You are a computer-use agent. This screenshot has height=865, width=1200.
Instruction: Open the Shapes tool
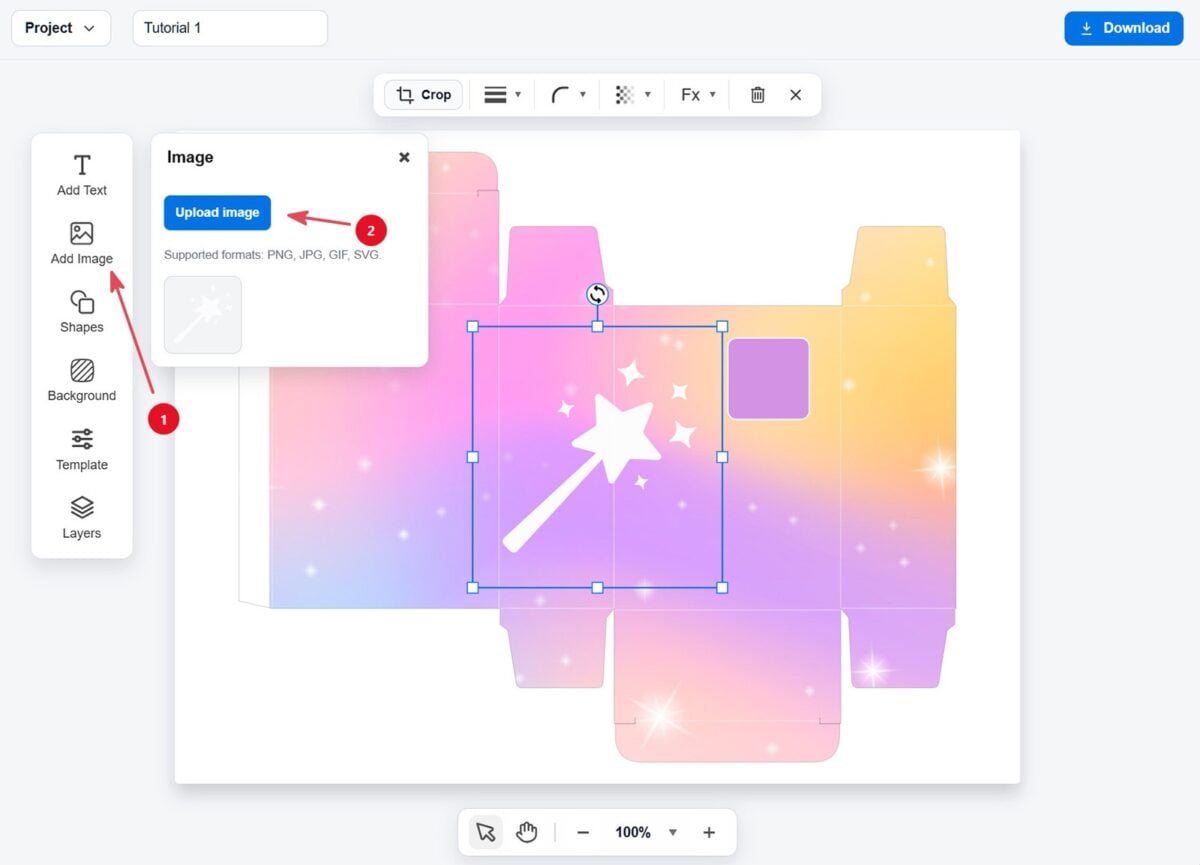tap(82, 312)
